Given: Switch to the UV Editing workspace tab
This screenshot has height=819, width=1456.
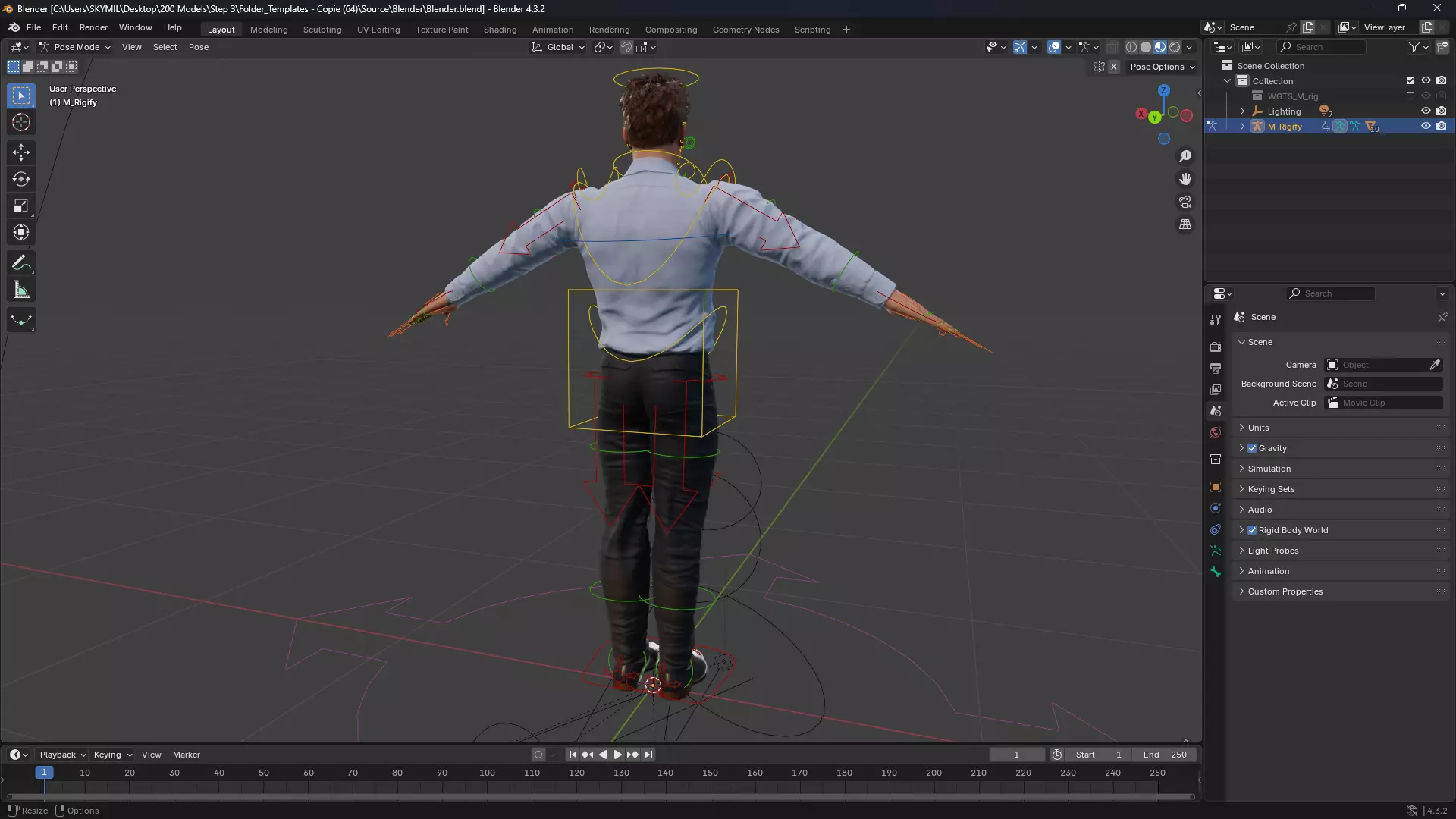Looking at the screenshot, I should [378, 30].
